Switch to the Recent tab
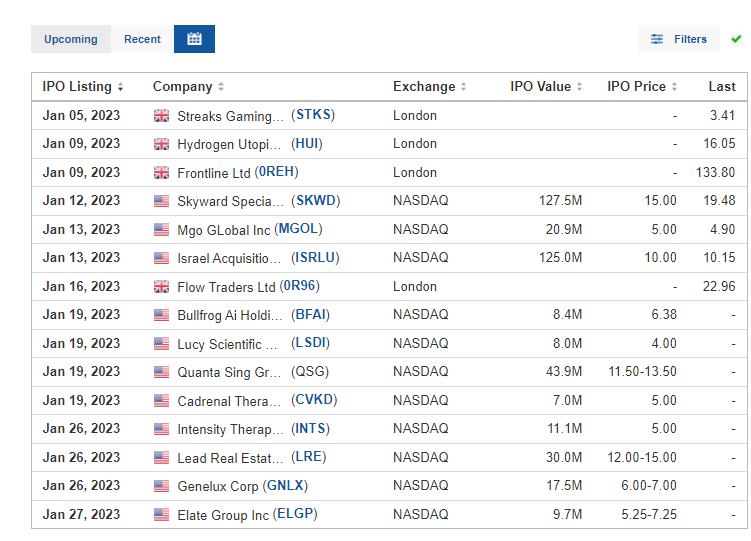This screenshot has width=751, height=541. [x=142, y=39]
